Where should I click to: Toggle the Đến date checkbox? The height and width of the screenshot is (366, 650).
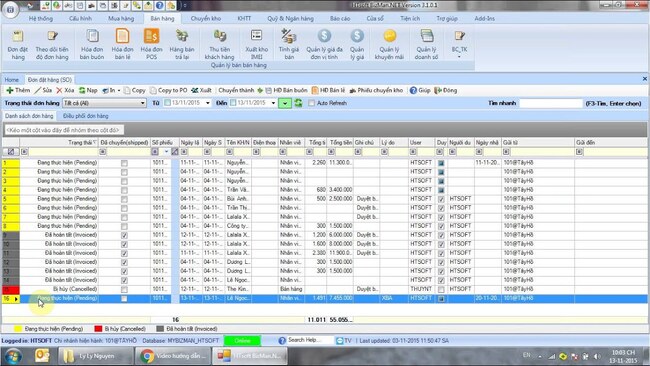233,103
